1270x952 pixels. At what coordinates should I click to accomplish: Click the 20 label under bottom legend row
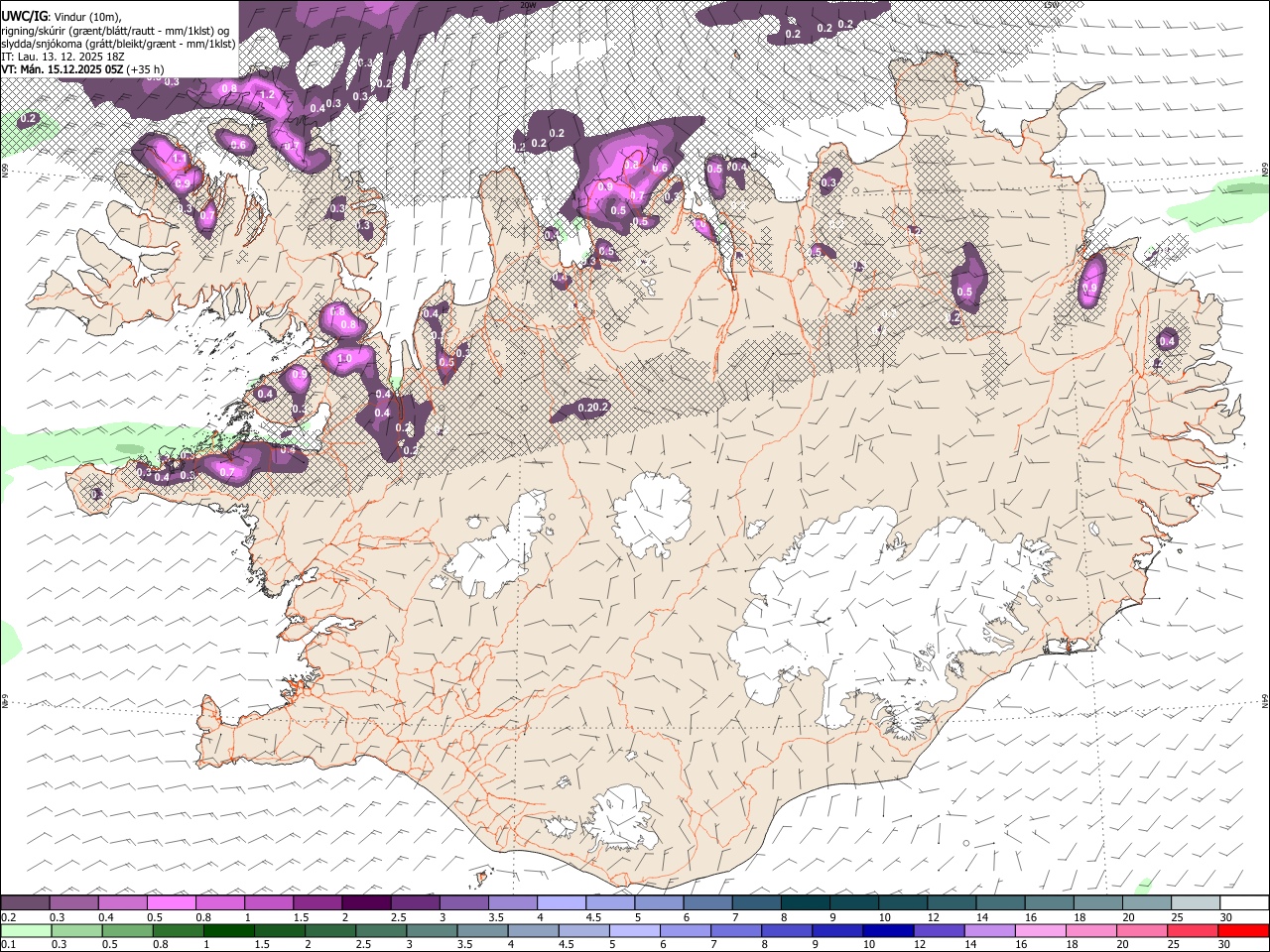(1122, 945)
